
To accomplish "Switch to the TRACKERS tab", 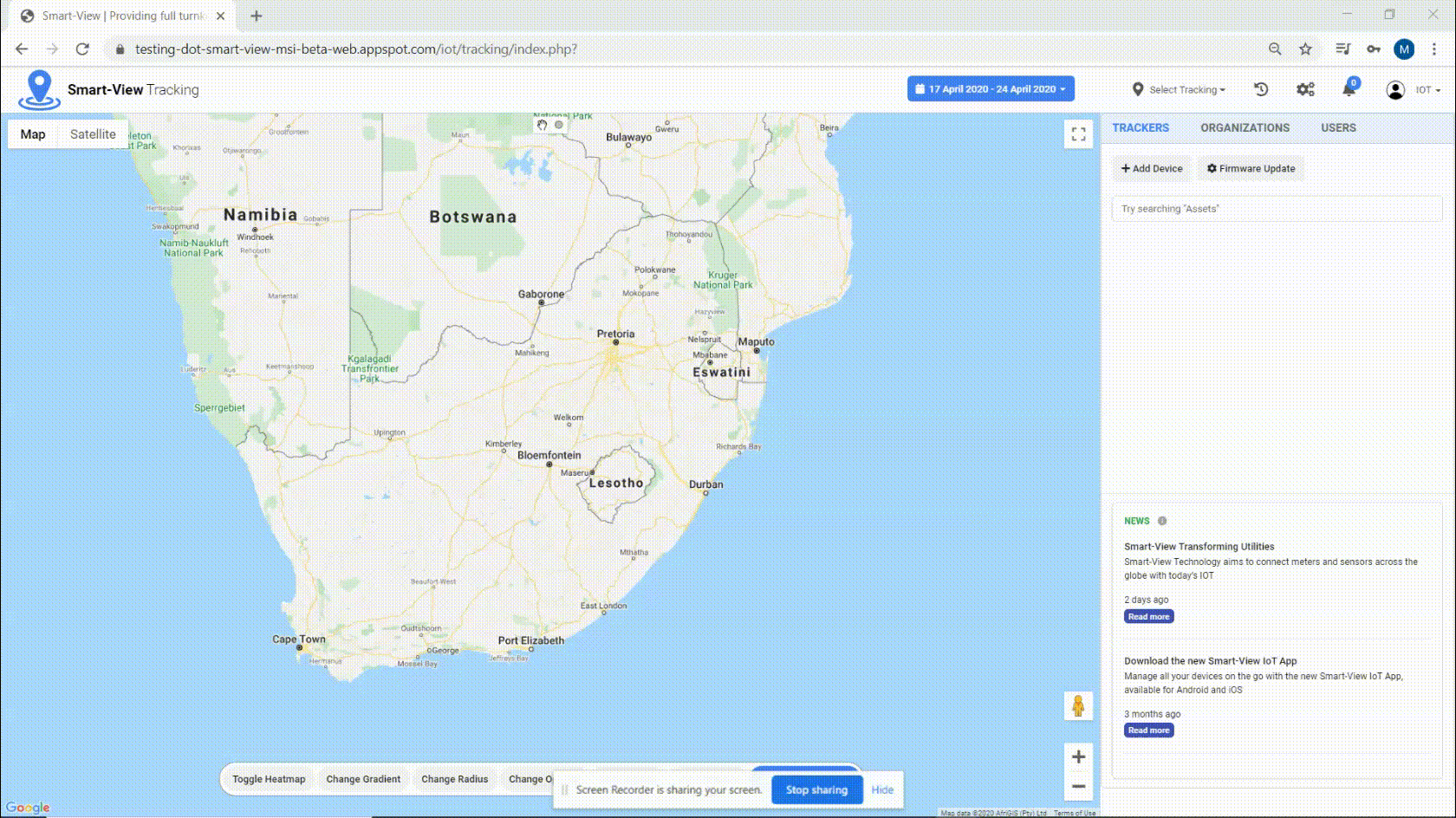I will pyautogui.click(x=1141, y=127).
